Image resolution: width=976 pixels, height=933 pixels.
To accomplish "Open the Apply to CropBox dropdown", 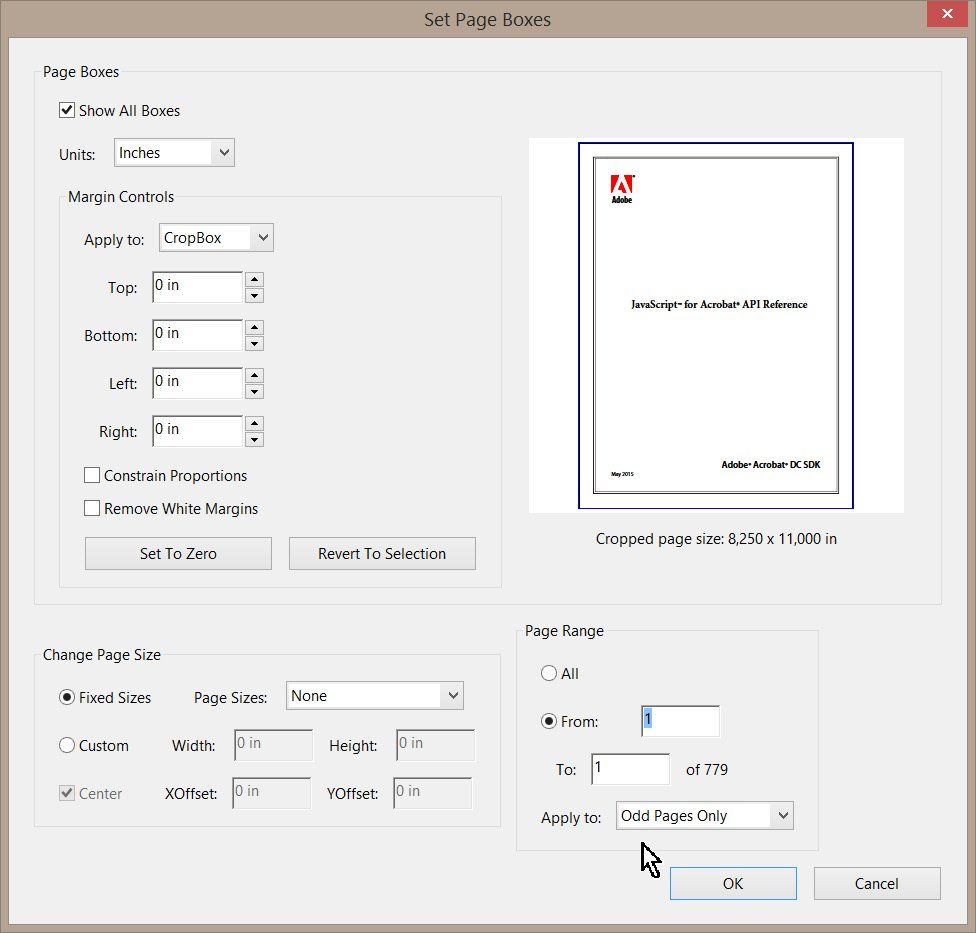I will (x=216, y=238).
